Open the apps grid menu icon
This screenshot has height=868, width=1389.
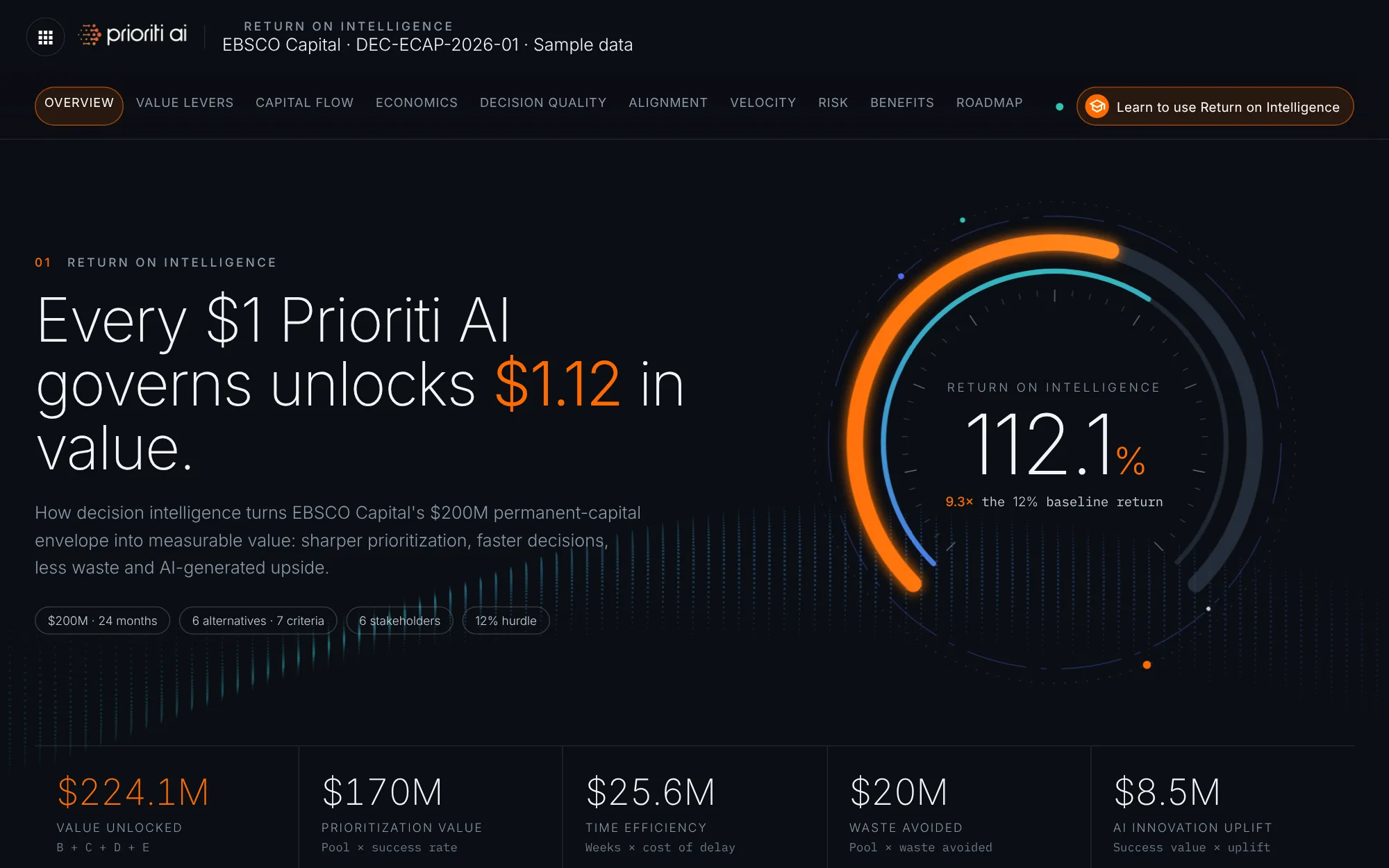[x=45, y=37]
